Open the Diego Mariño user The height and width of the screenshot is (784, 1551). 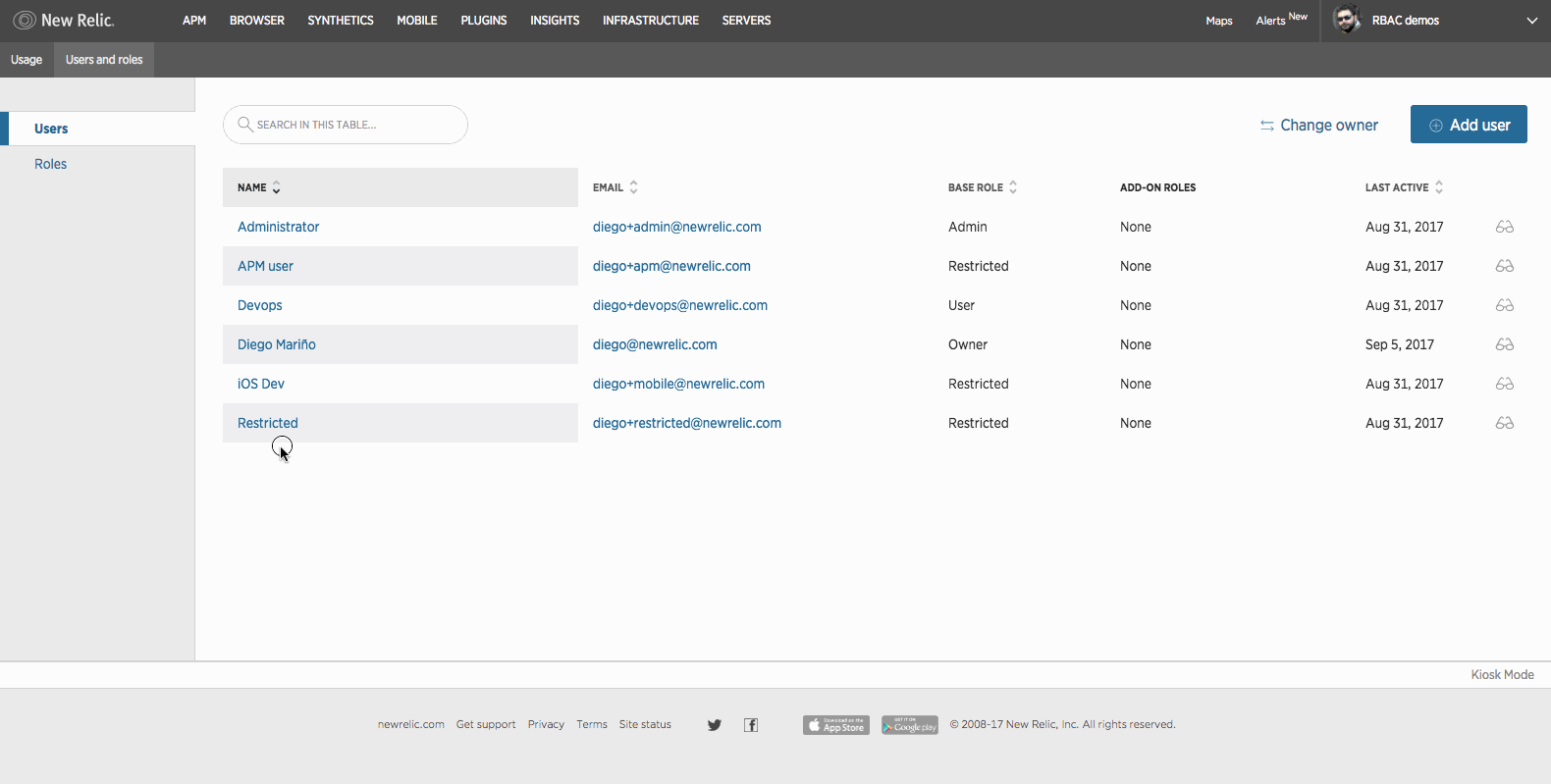277,344
